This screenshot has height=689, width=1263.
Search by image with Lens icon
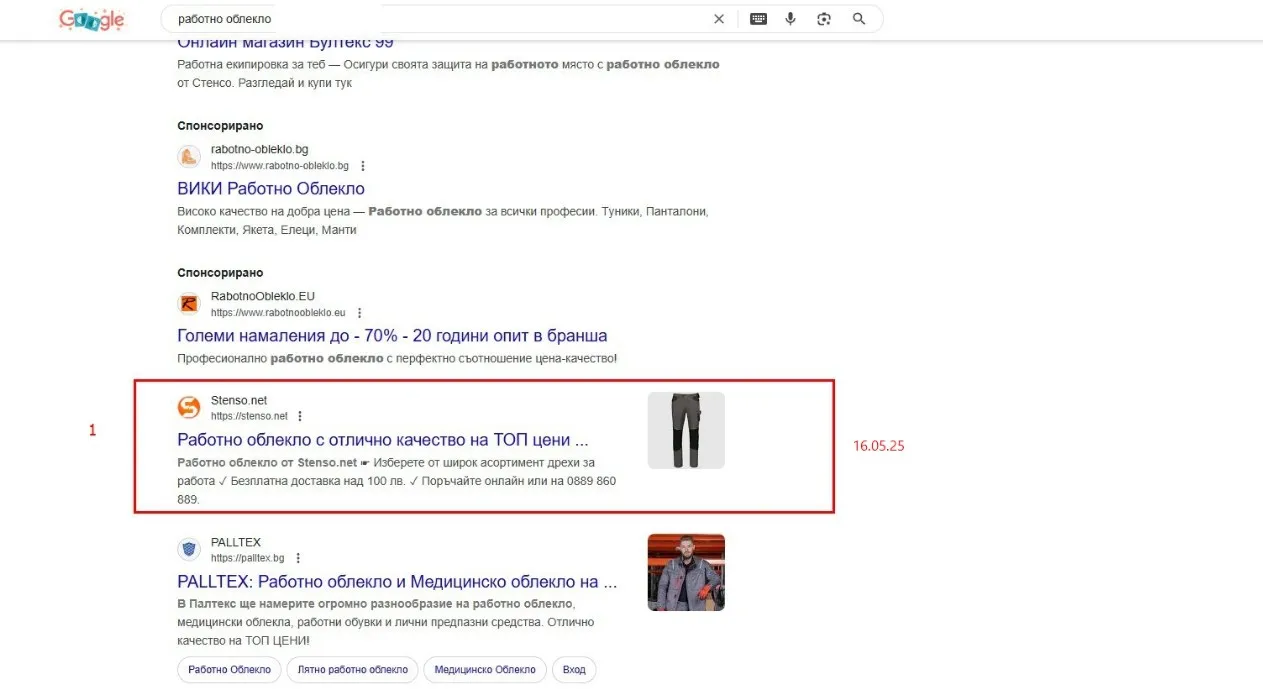pos(824,19)
